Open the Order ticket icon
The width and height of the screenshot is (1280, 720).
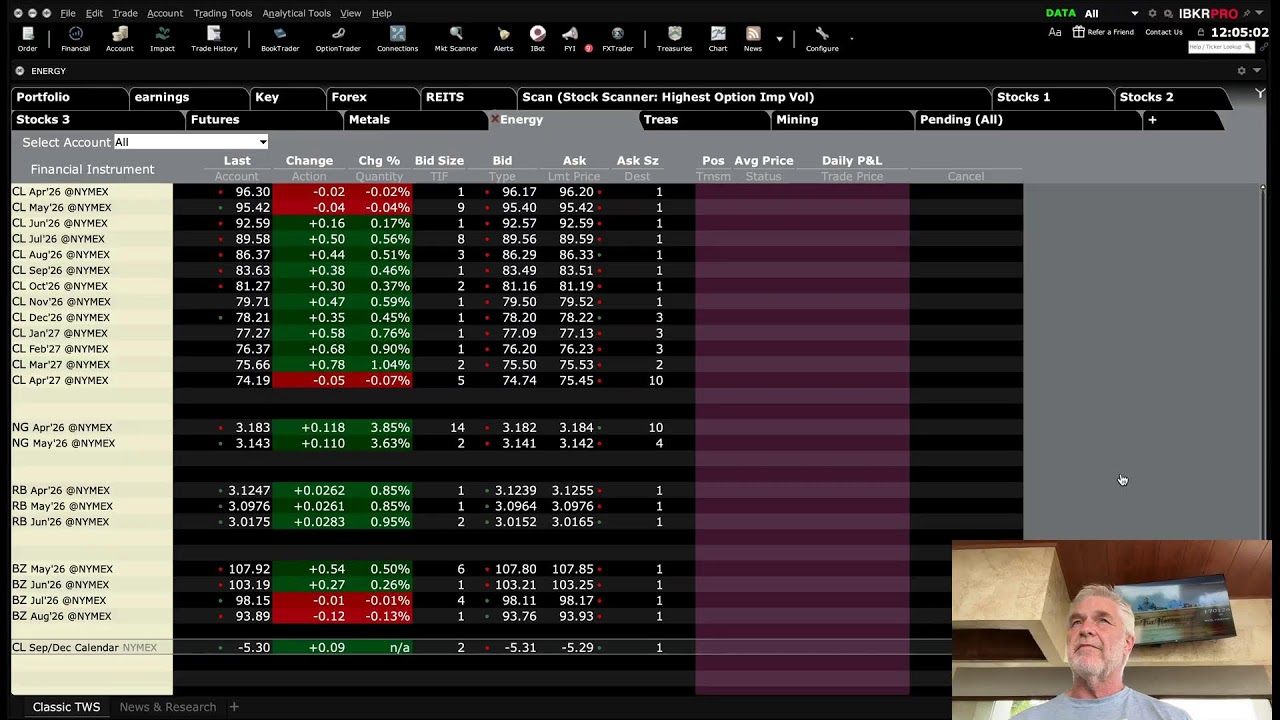[27, 39]
